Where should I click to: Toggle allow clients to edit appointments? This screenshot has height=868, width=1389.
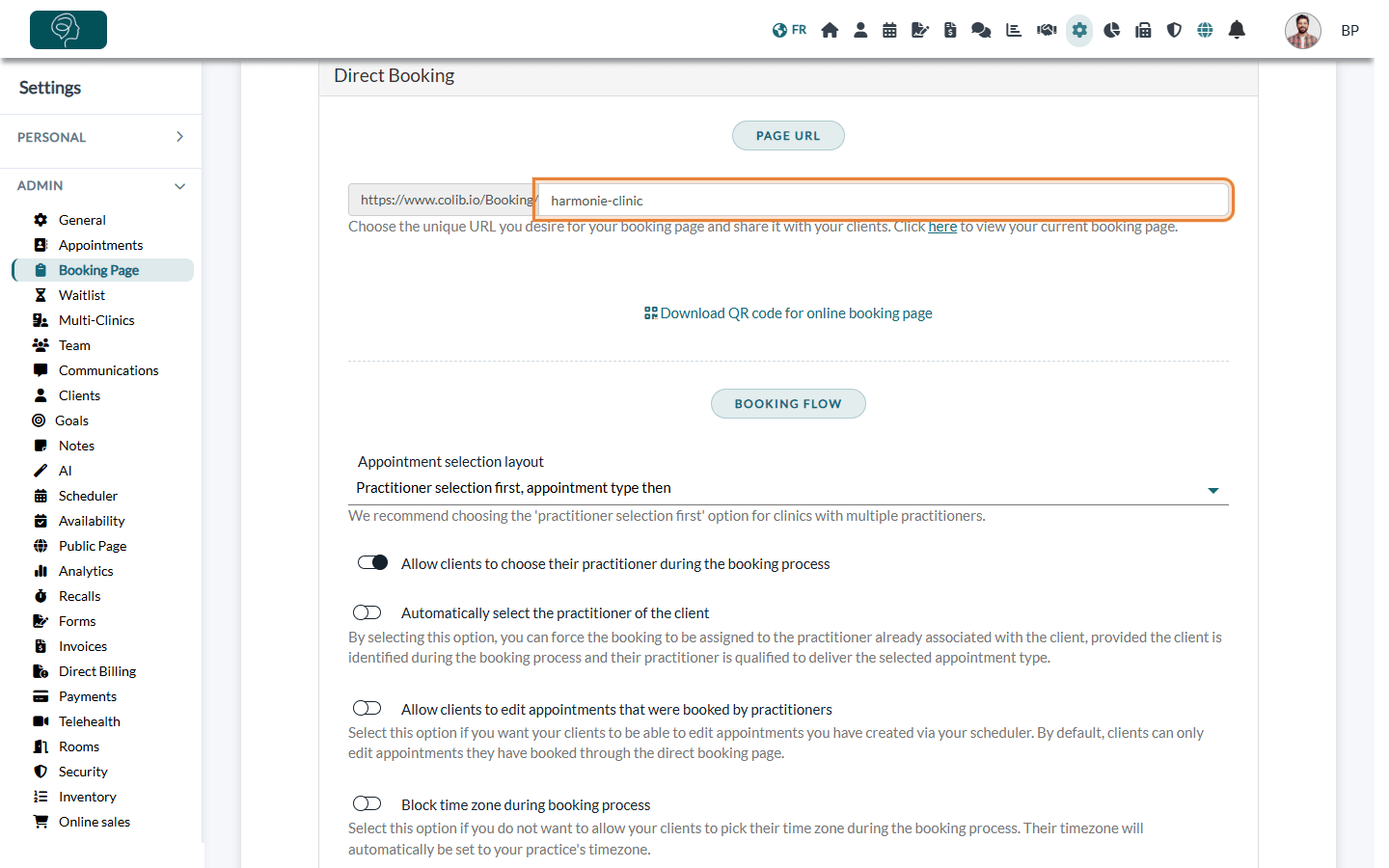pos(368,709)
